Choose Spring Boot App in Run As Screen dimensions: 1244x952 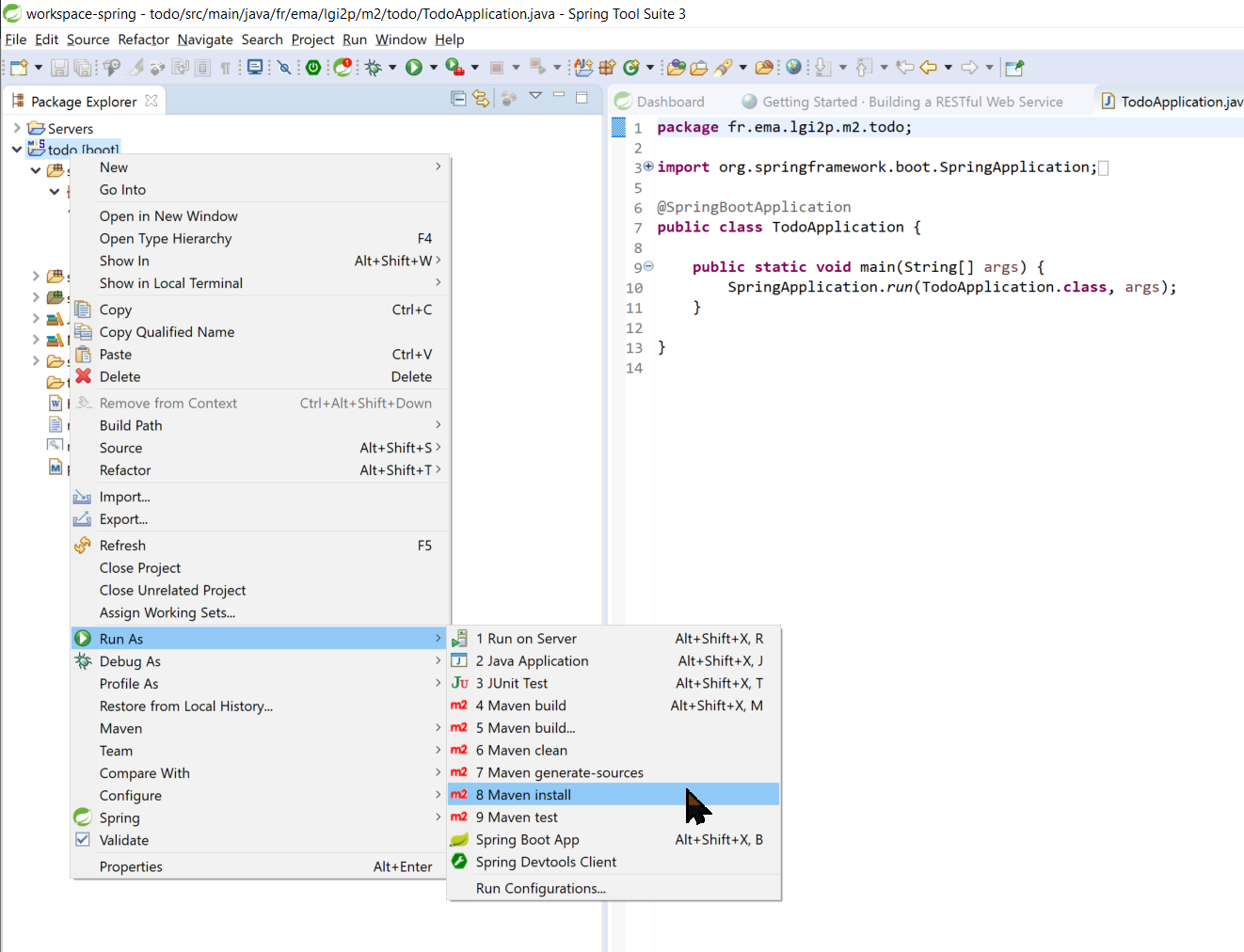614,839
